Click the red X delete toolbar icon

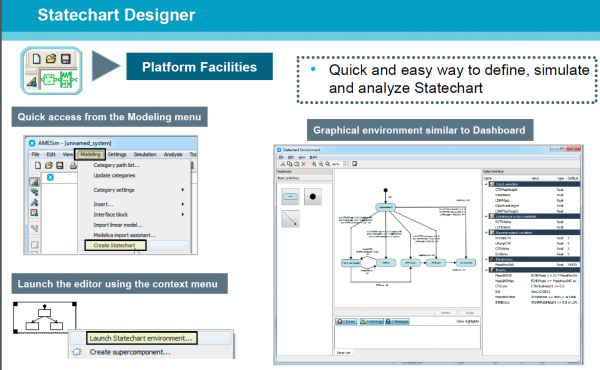tap(303, 164)
